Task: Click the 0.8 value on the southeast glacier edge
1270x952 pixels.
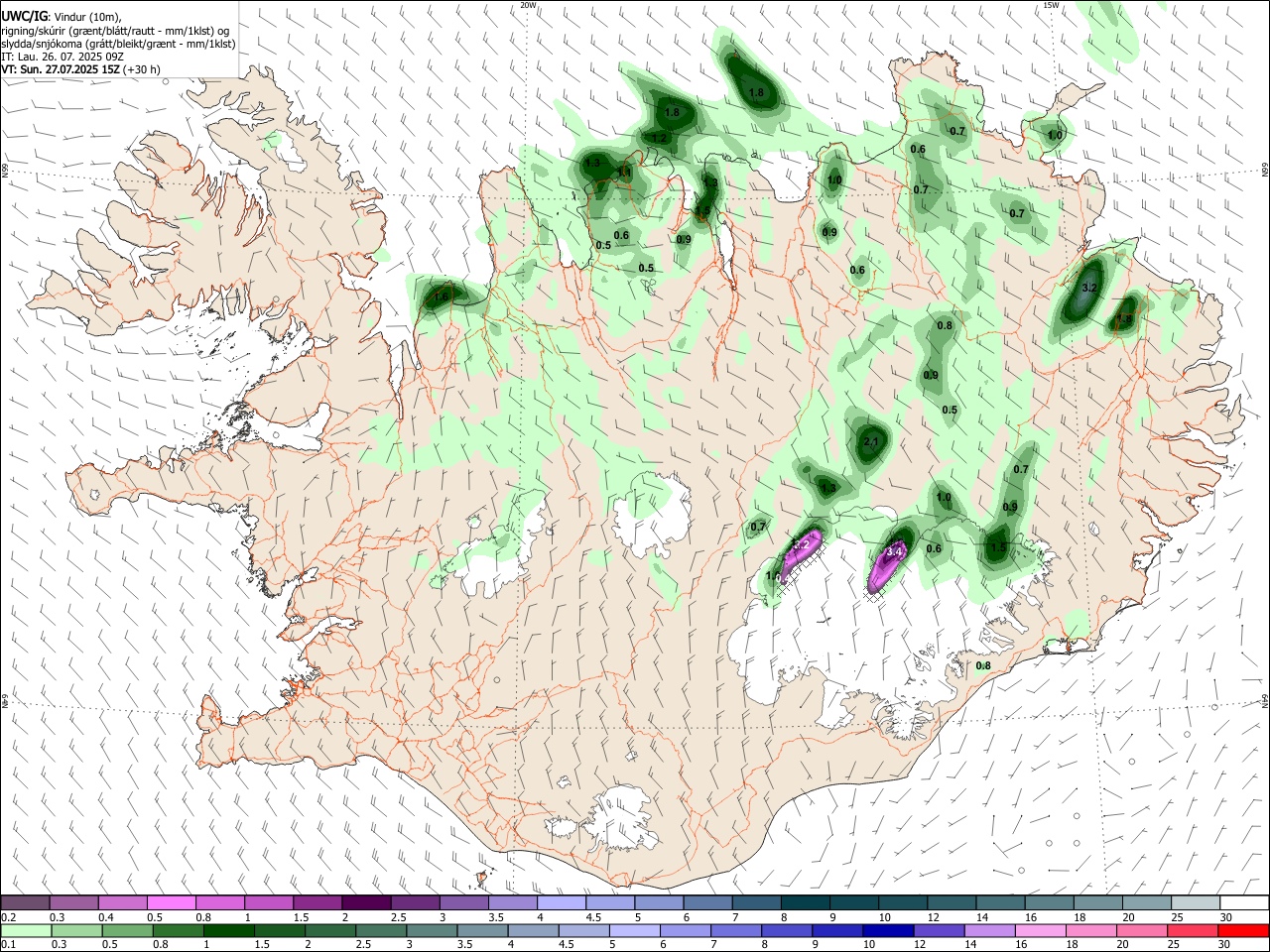Action: pos(983,665)
